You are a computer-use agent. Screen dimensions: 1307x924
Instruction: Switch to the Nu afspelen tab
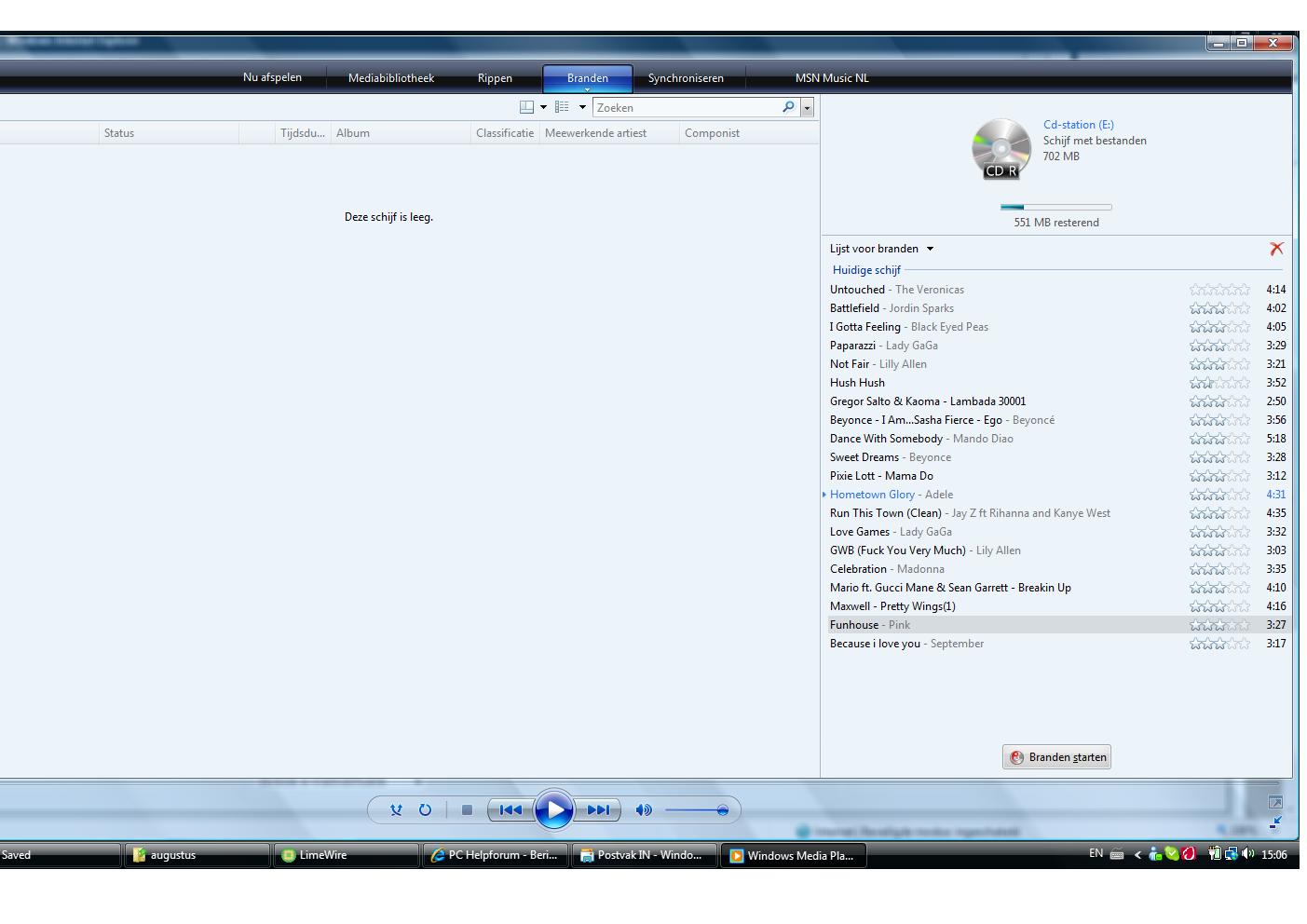272,77
